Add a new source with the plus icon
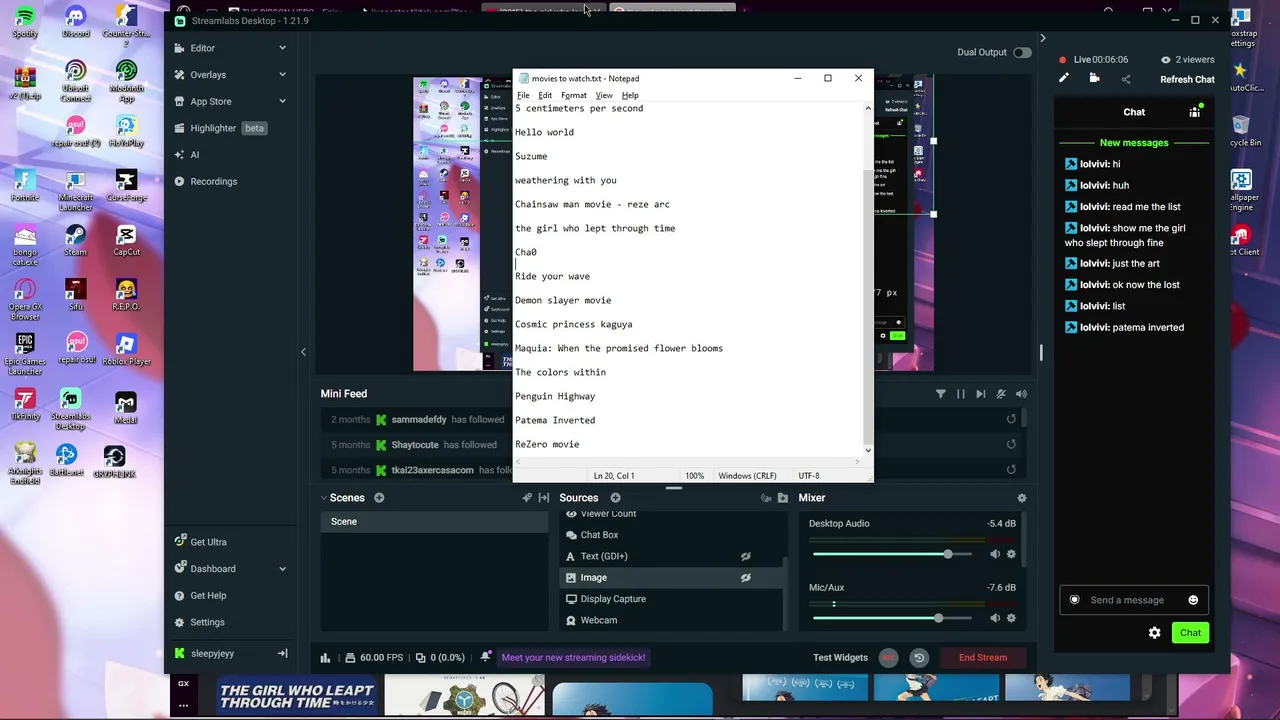 [x=615, y=498]
